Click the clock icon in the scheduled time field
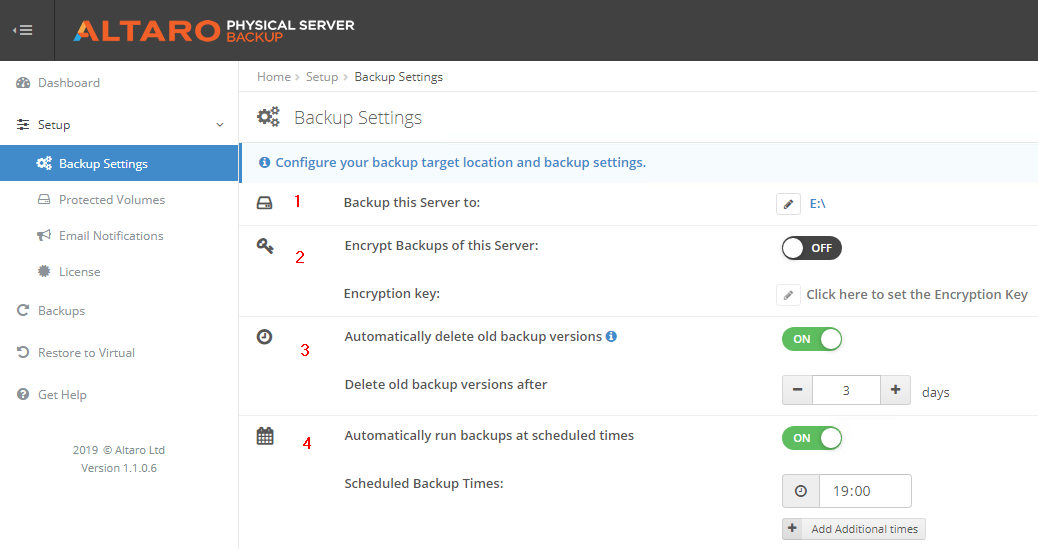The width and height of the screenshot is (1038, 549). (800, 491)
